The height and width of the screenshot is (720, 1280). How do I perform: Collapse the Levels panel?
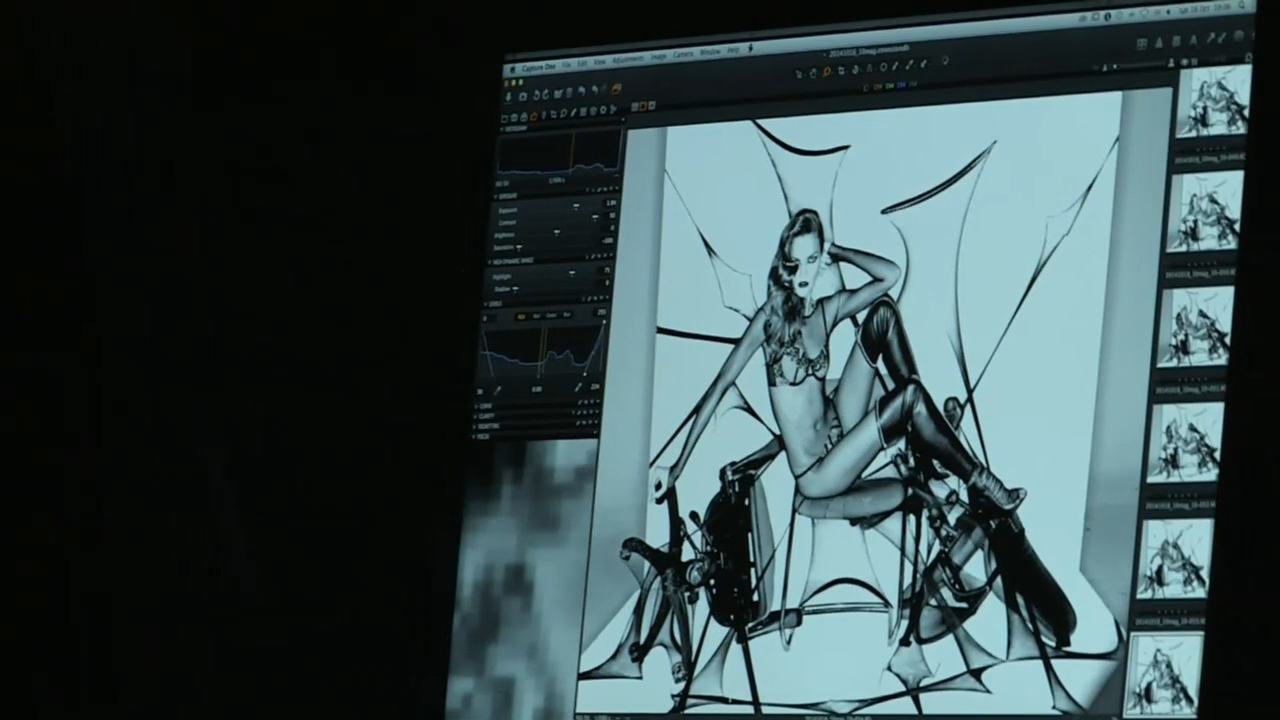[485, 304]
